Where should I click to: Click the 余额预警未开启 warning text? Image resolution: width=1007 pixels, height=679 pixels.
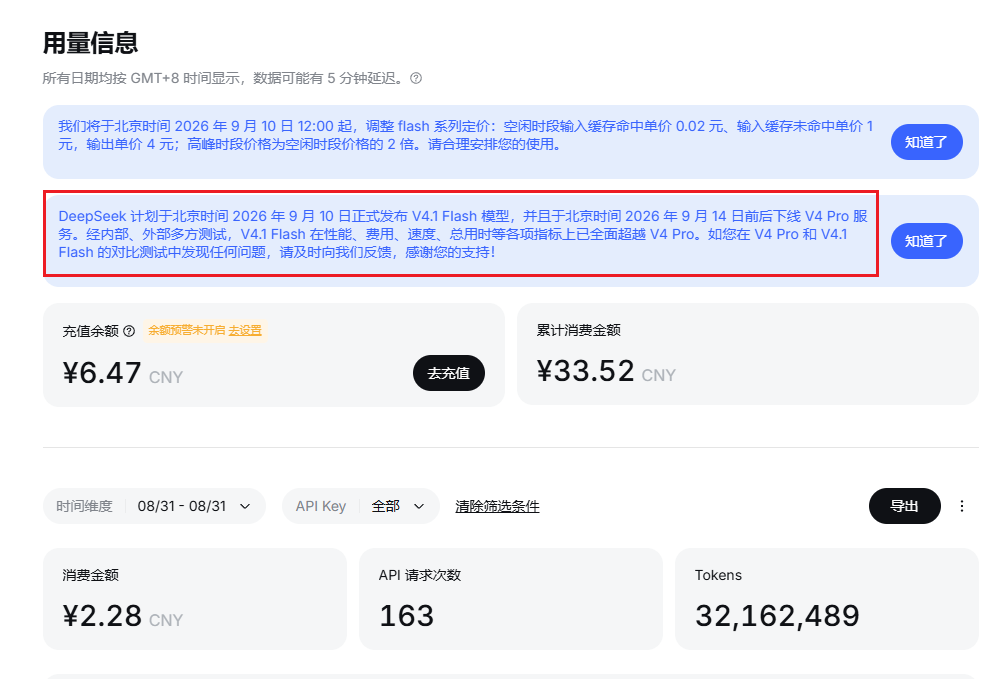click(x=187, y=330)
